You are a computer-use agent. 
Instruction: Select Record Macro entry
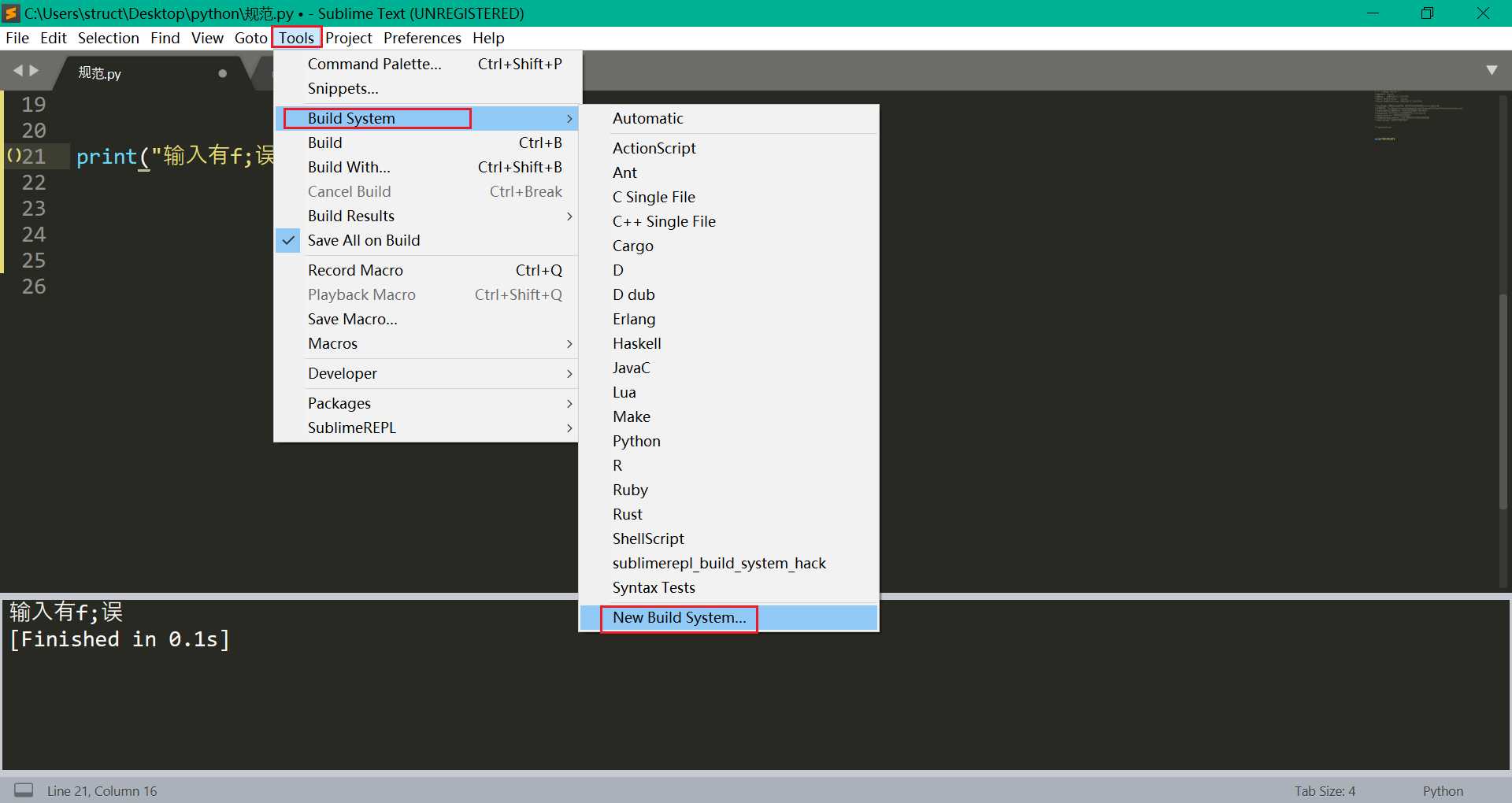click(x=426, y=270)
